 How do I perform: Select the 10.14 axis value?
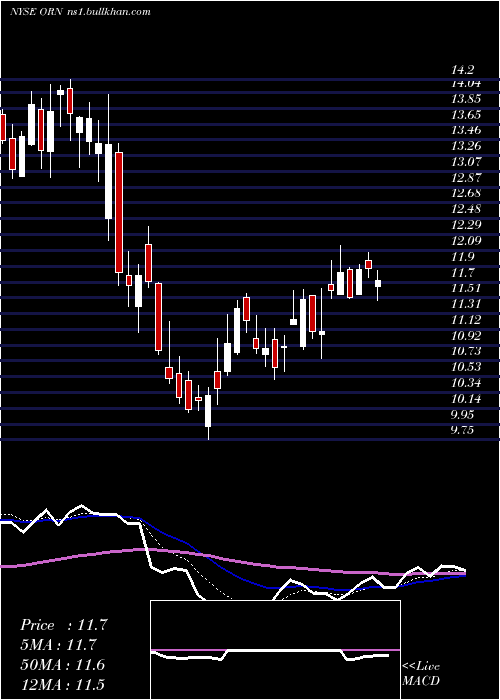click(466, 398)
